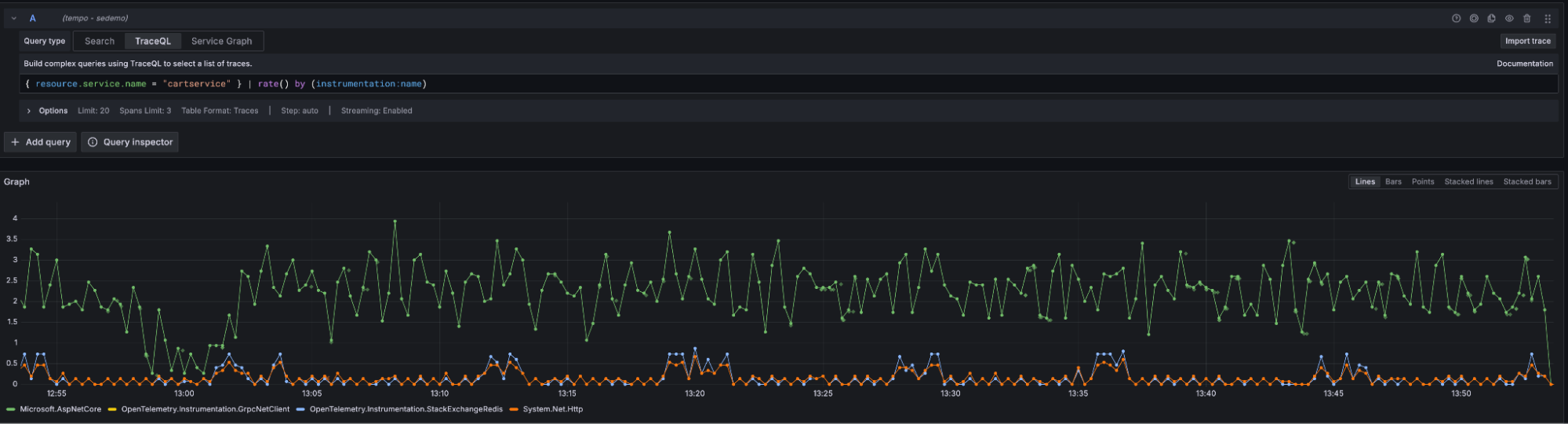Viewport: 1568px width, 424px height.
Task: Click the Limit: 20 option text
Action: pos(93,111)
